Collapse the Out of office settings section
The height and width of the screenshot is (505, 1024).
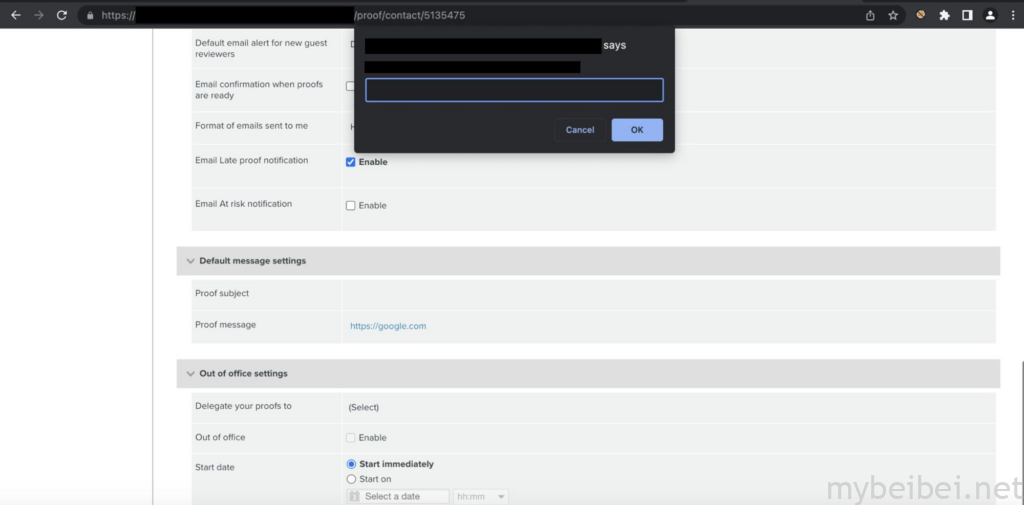191,374
